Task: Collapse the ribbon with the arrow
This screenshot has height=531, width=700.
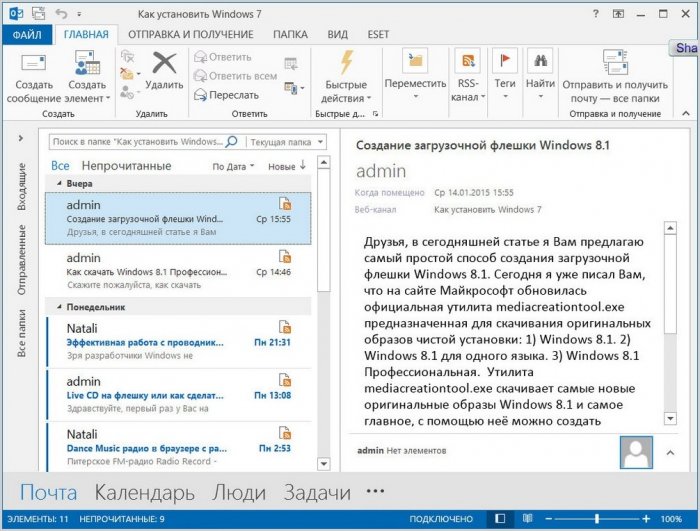Action: (x=686, y=113)
